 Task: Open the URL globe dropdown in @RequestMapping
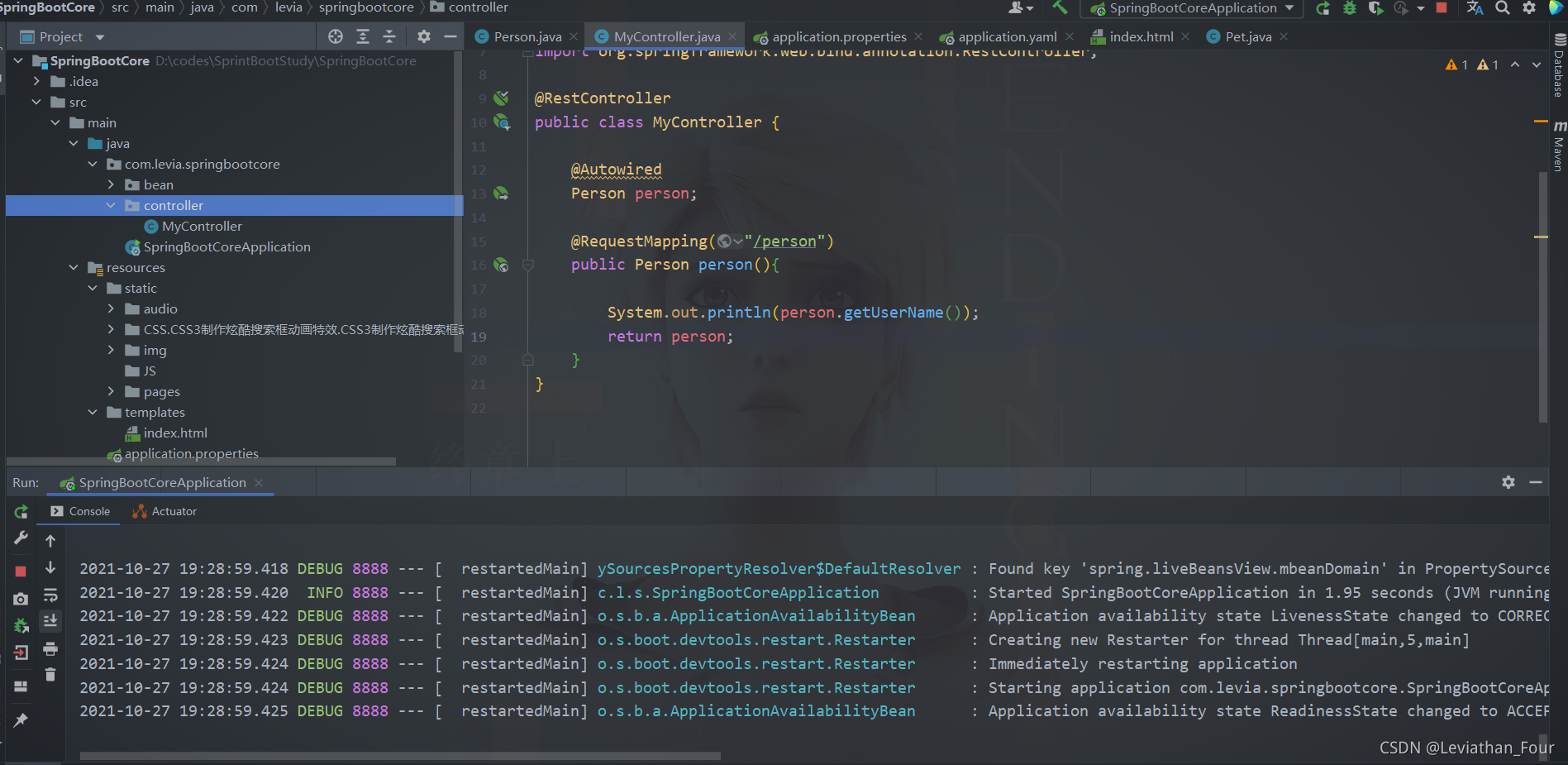tap(730, 241)
